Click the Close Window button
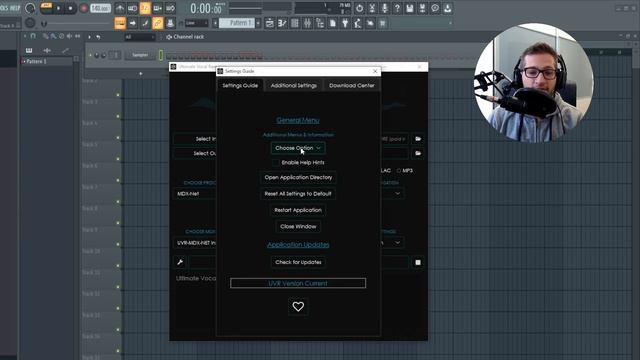Screen dimensions: 640x360 (298, 226)
